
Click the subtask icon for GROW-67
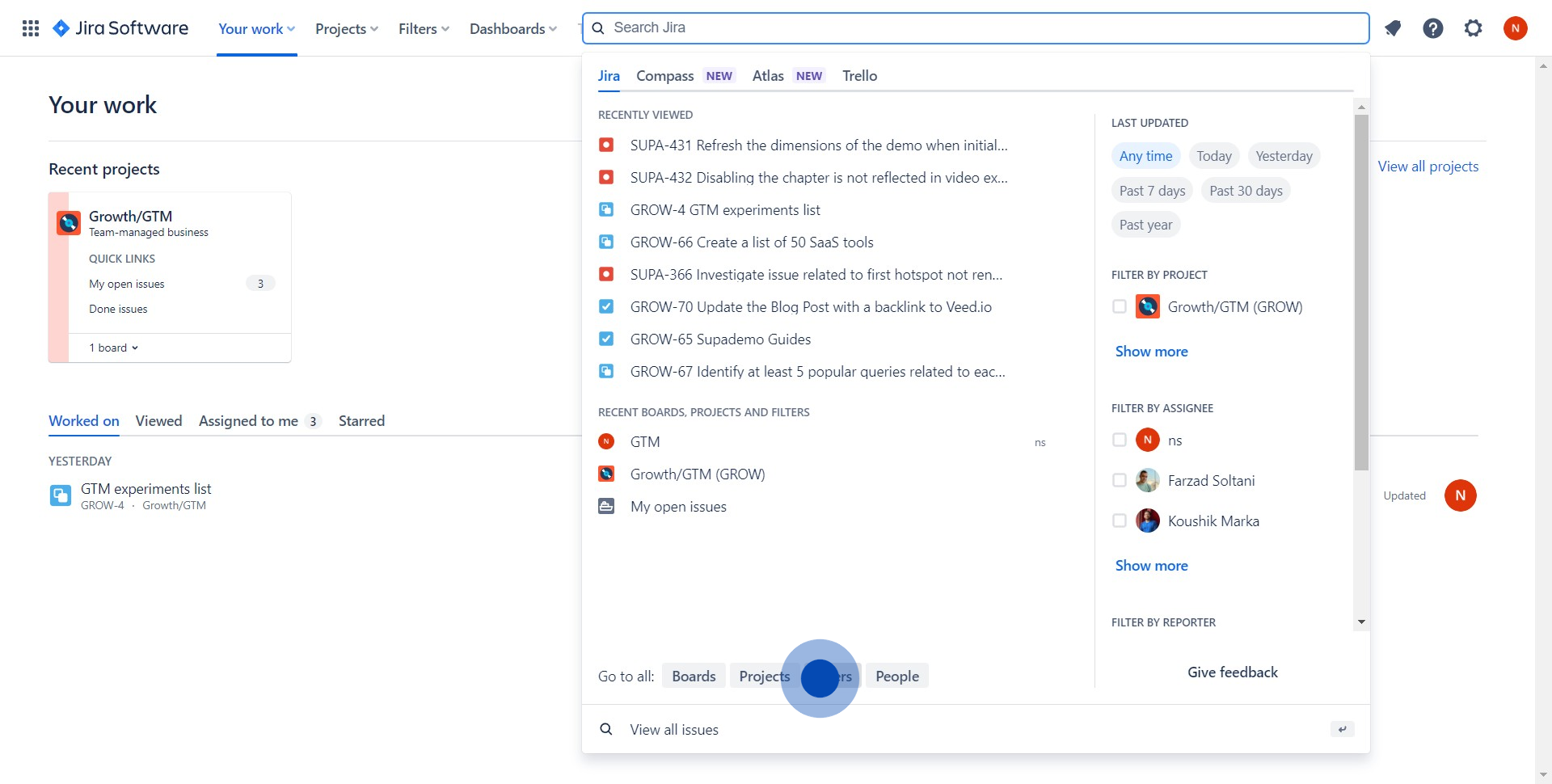606,371
